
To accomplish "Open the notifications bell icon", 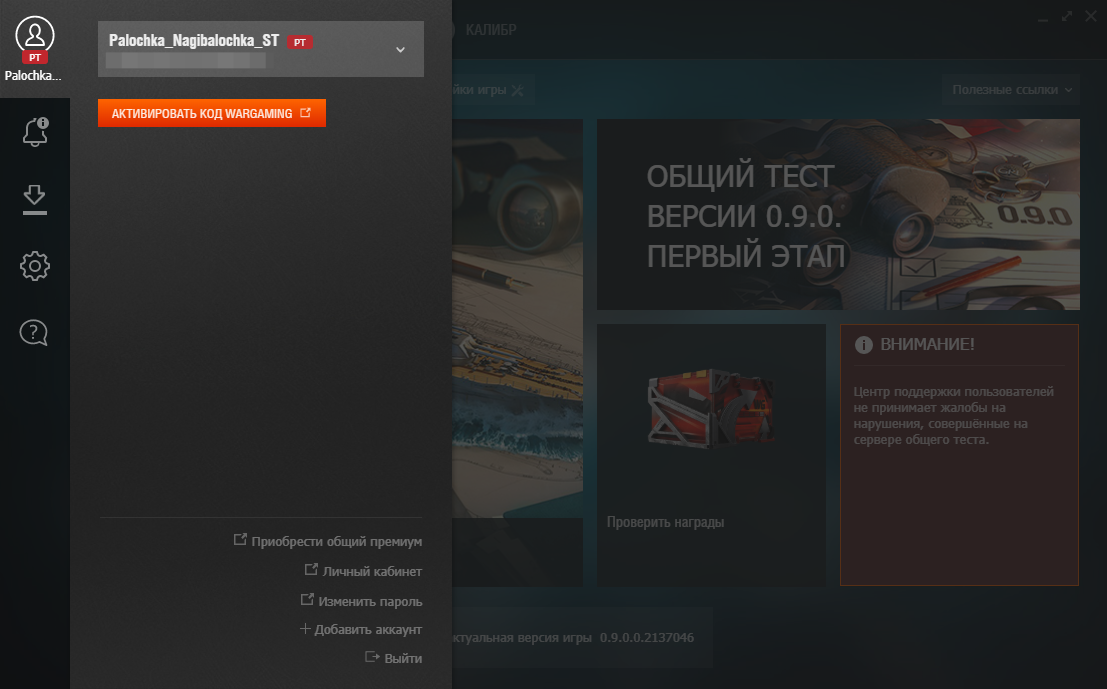I will tap(35, 132).
